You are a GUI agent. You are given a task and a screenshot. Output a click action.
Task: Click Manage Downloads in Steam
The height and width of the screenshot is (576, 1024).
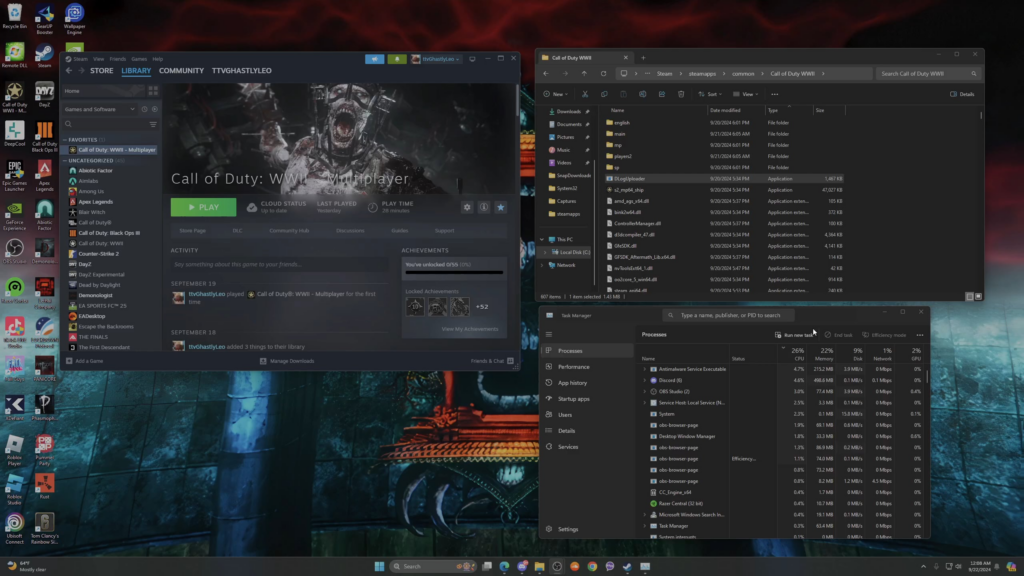coord(287,361)
